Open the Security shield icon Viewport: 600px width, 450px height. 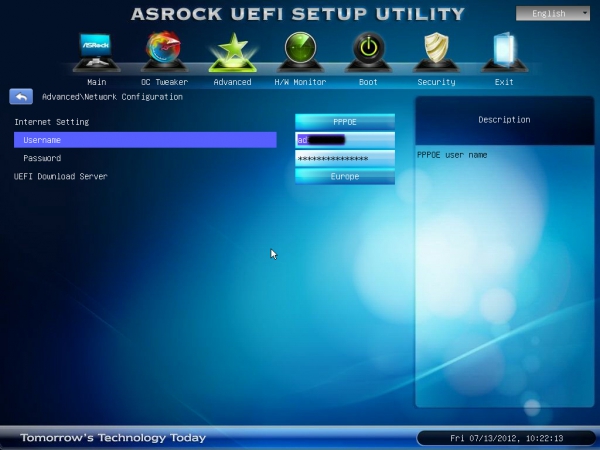pyautogui.click(x=436, y=52)
